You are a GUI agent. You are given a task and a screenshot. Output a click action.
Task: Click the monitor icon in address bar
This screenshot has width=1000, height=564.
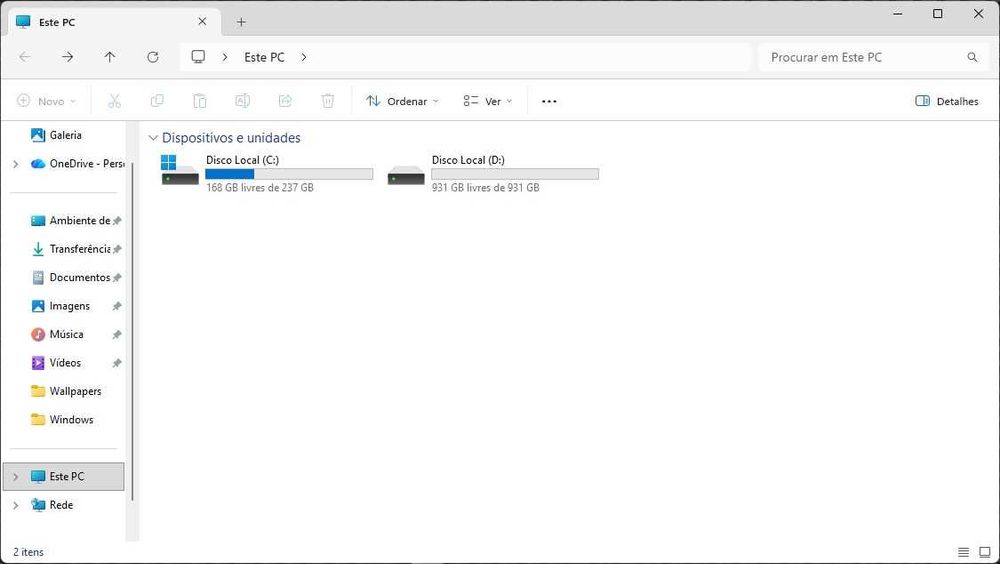click(x=198, y=57)
